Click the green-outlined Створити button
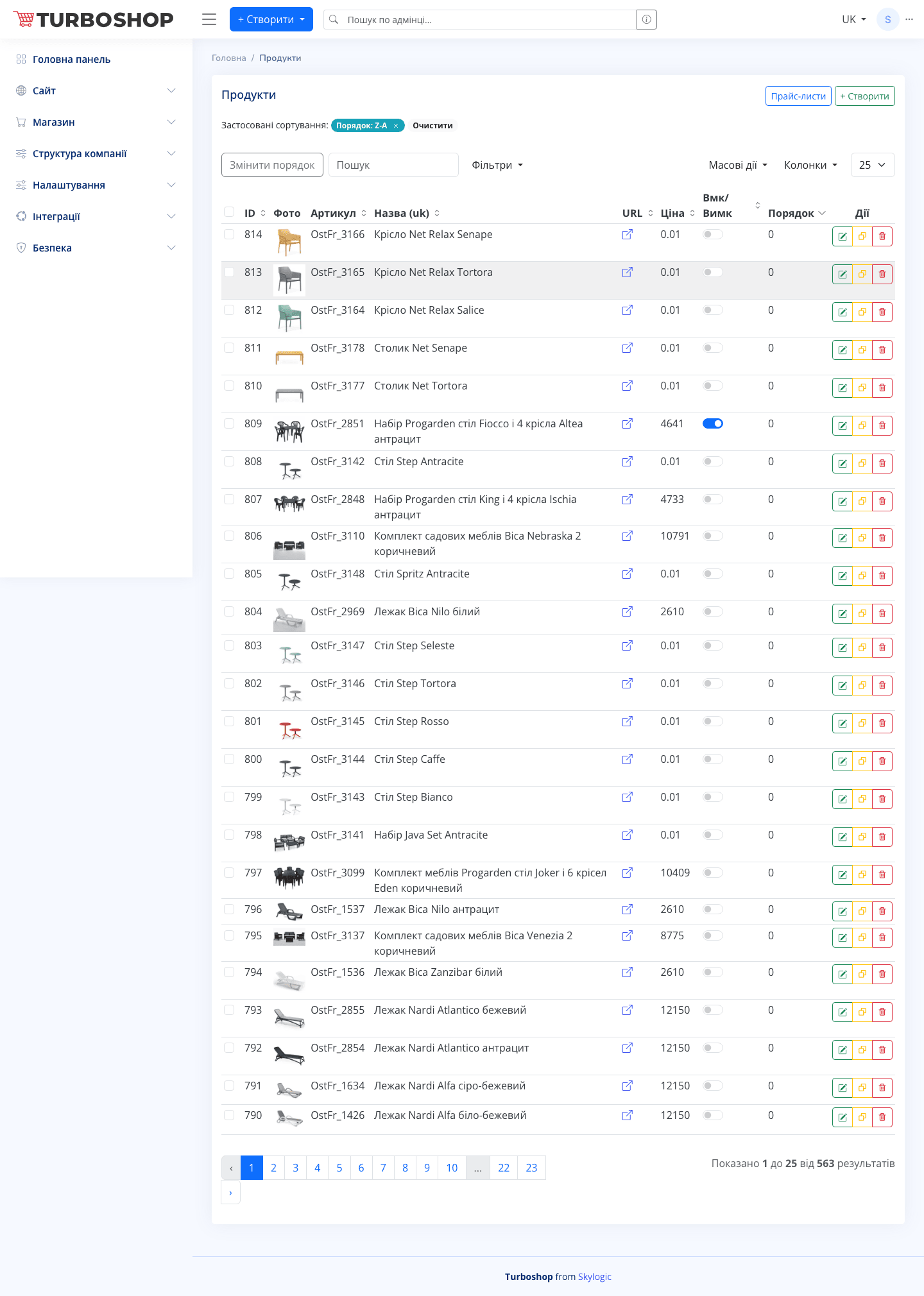Viewport: 924px width, 1296px height. (x=864, y=96)
